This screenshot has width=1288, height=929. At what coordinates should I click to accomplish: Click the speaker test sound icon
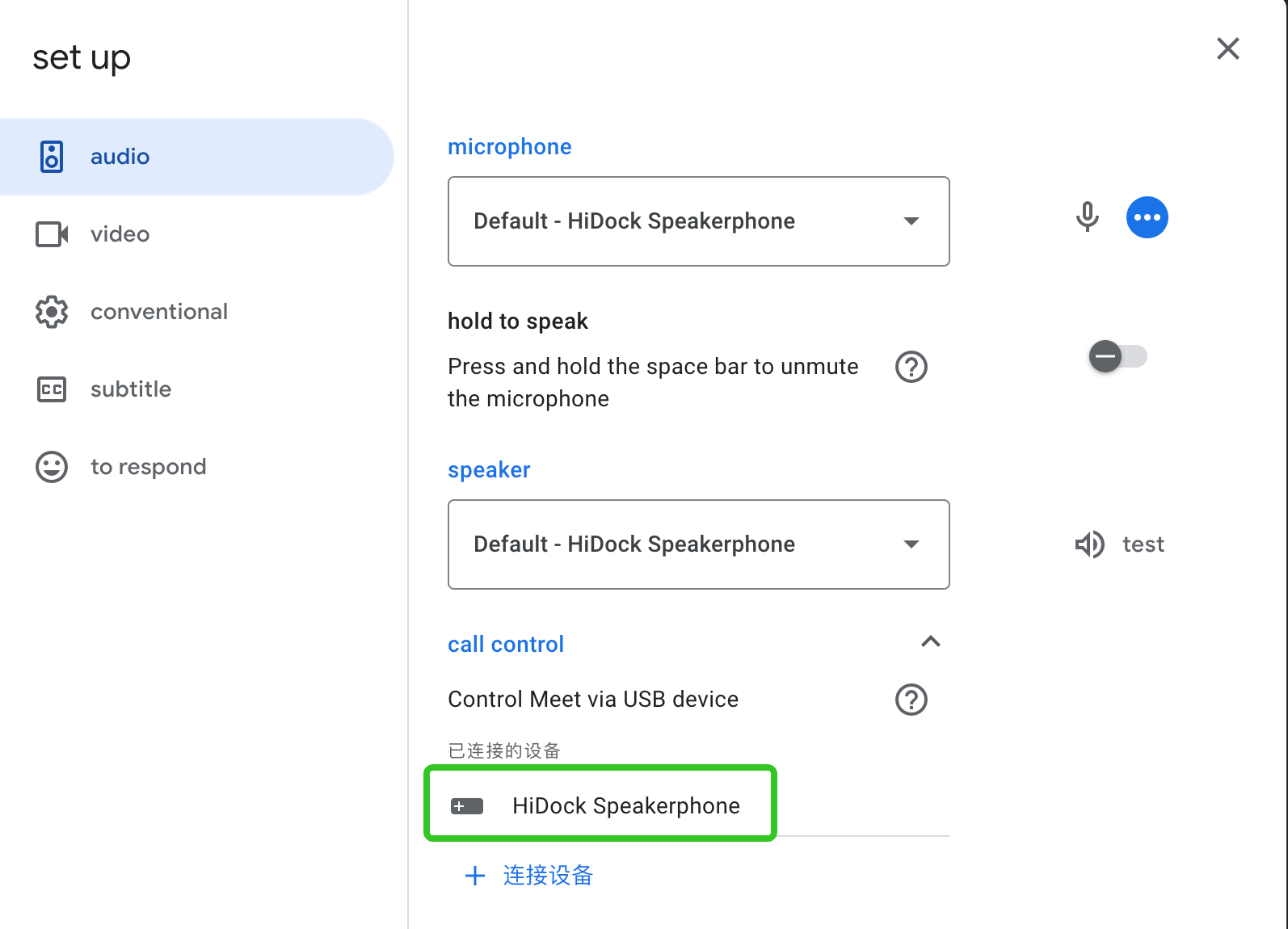click(x=1089, y=544)
